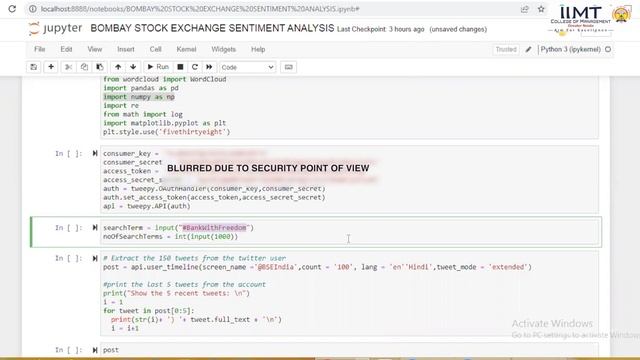Open the cell type Code dropdown
This screenshot has width=640, height=360.
[x=247, y=67]
